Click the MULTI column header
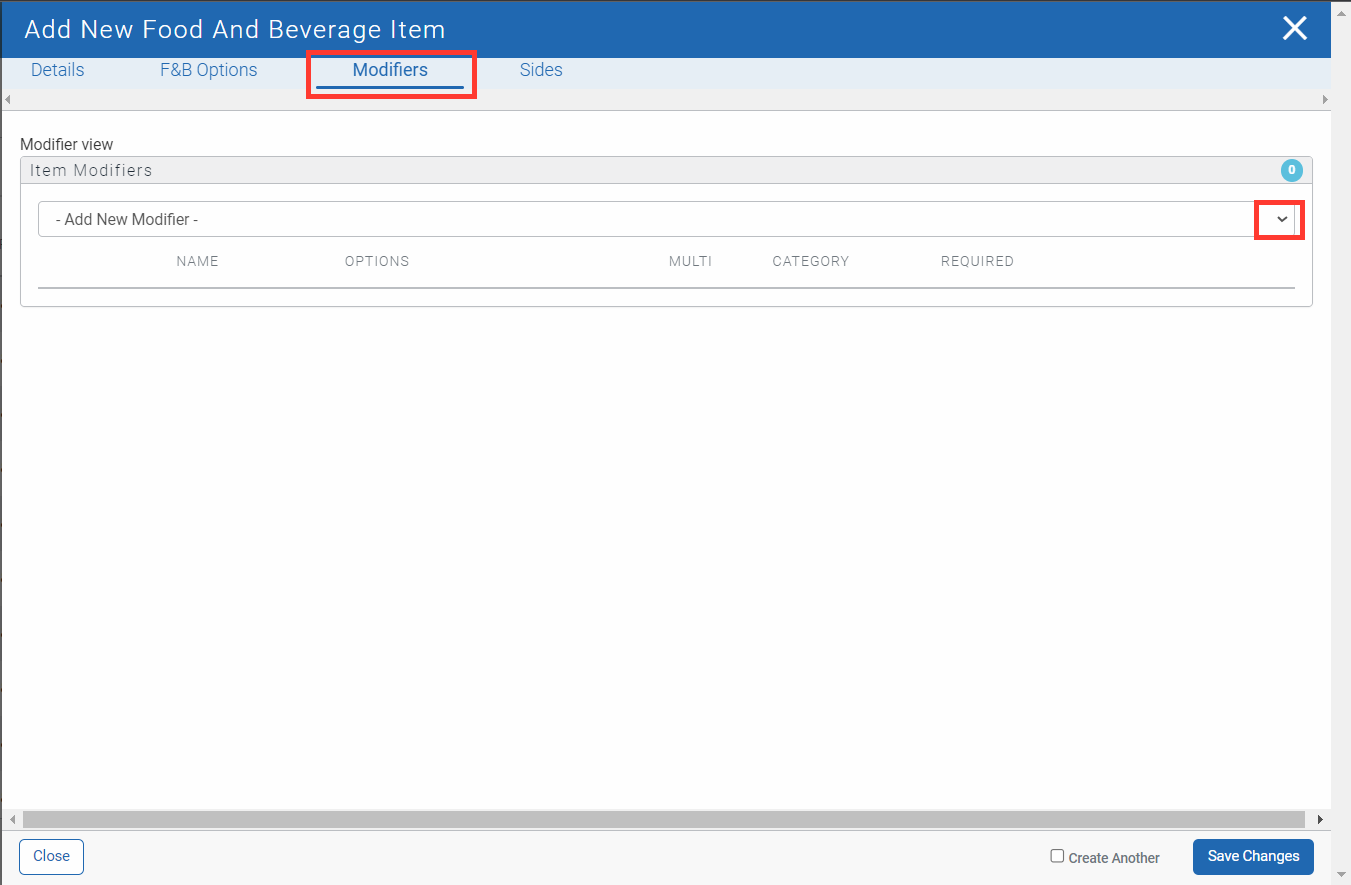This screenshot has height=885, width=1351. coord(690,261)
